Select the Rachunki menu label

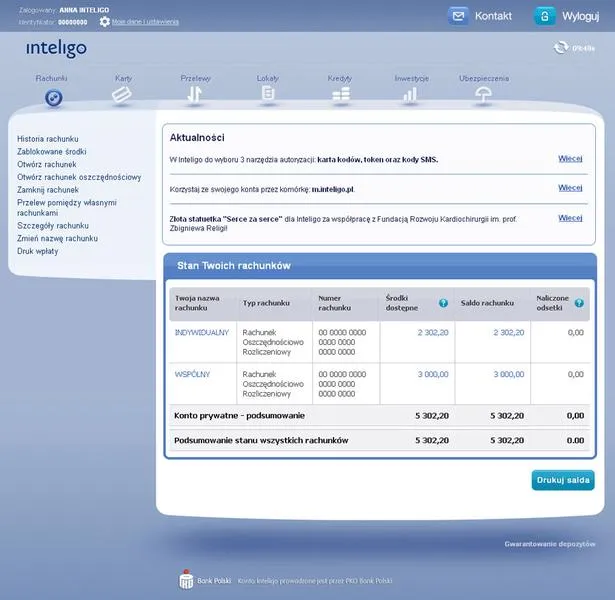[51, 78]
